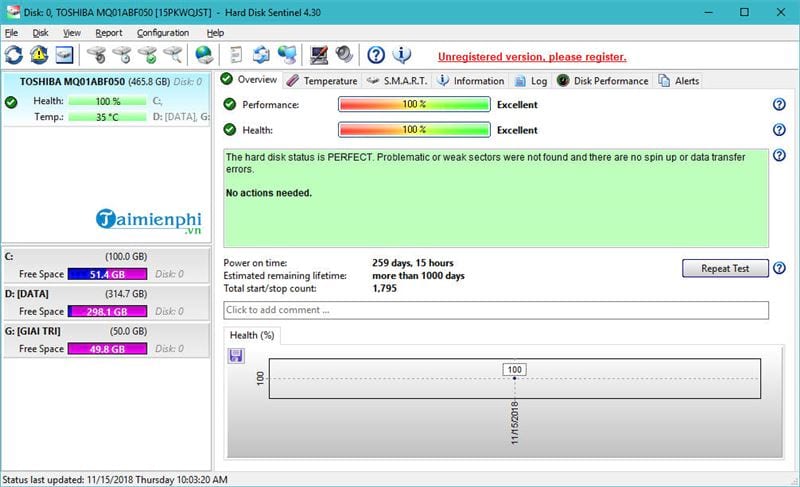Open the Help menu

(x=215, y=33)
